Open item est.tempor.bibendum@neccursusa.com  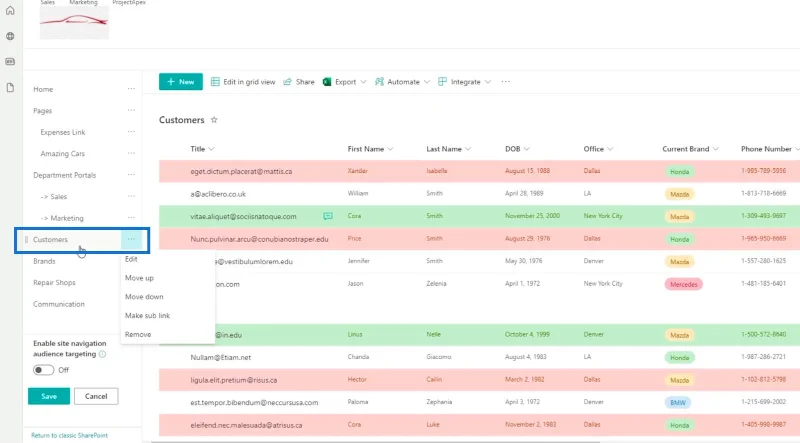(255, 402)
